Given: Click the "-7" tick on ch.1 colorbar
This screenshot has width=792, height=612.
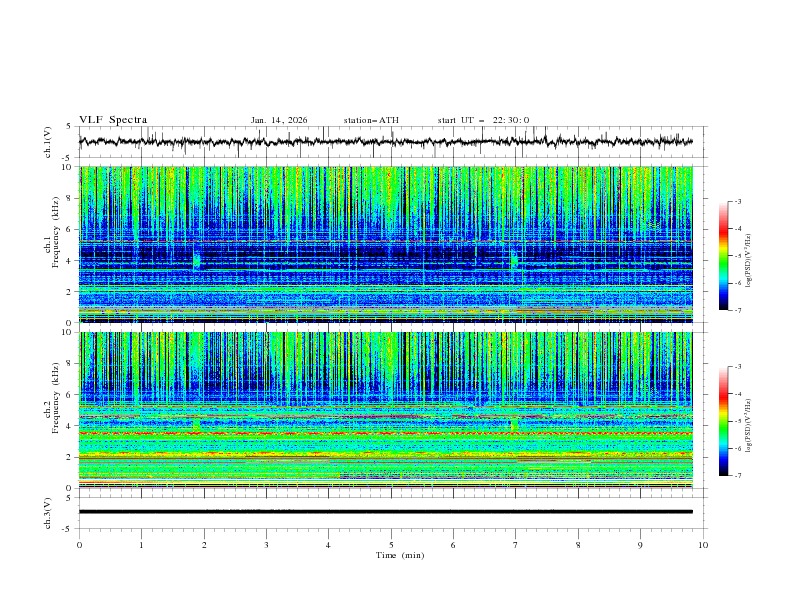Looking at the screenshot, I should pos(737,310).
